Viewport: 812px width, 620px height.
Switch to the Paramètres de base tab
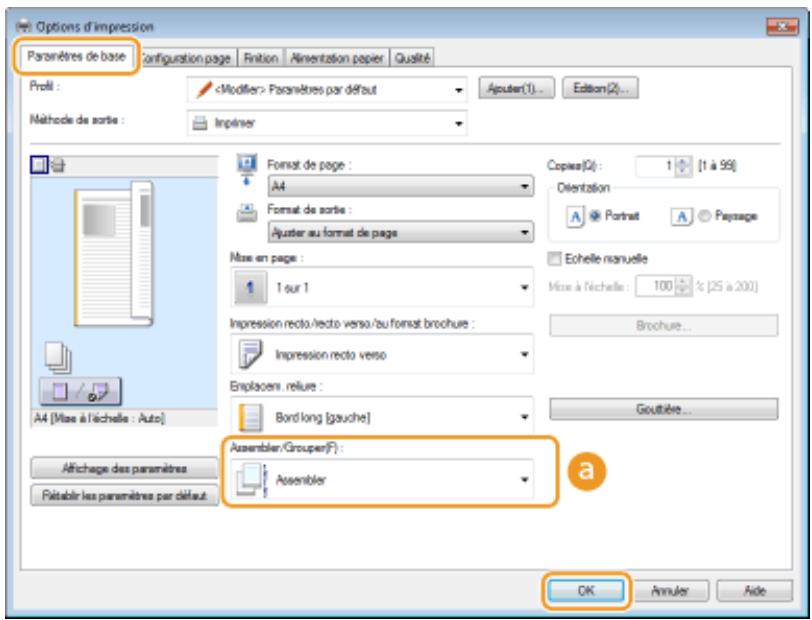[77, 56]
